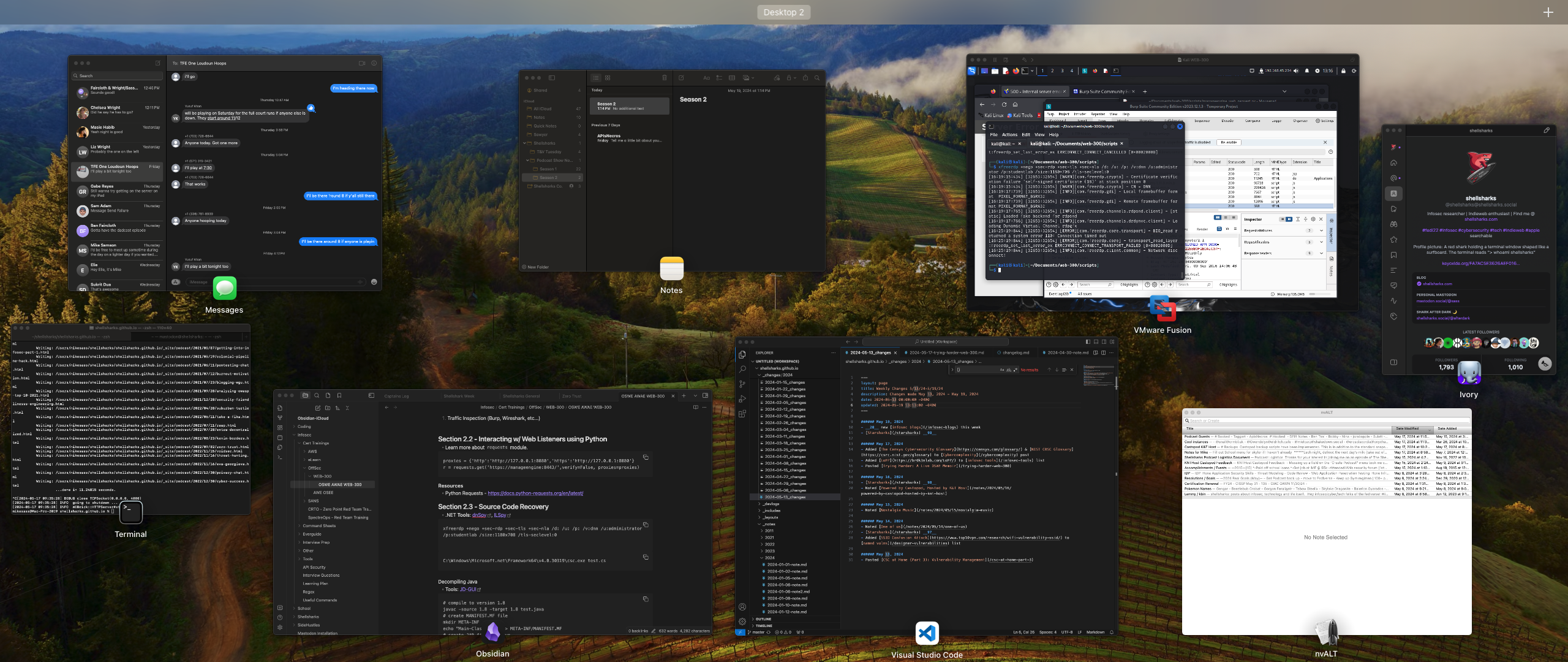This screenshot has height=662, width=1568.
Task: Open the Zero Trust tab in Obsidian
Action: point(571,396)
